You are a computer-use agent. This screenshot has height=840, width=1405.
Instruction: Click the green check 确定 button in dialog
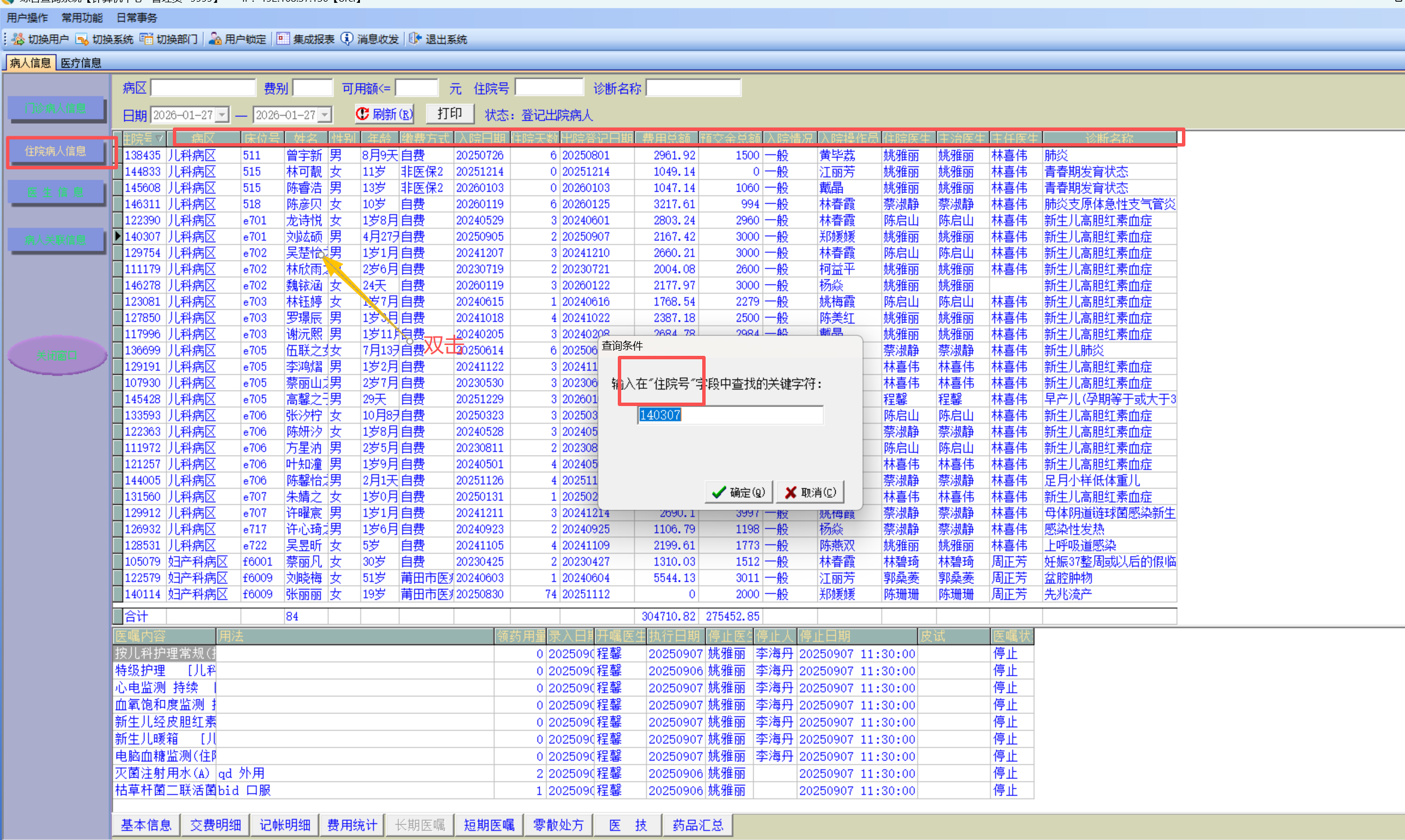tap(739, 492)
